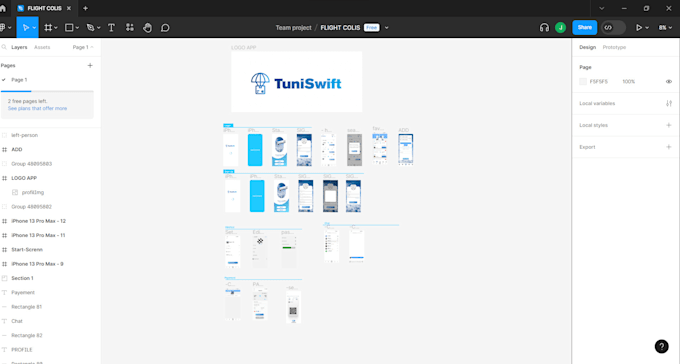The image size is (680, 364).
Task: Select the Hand tool
Action: point(147,28)
